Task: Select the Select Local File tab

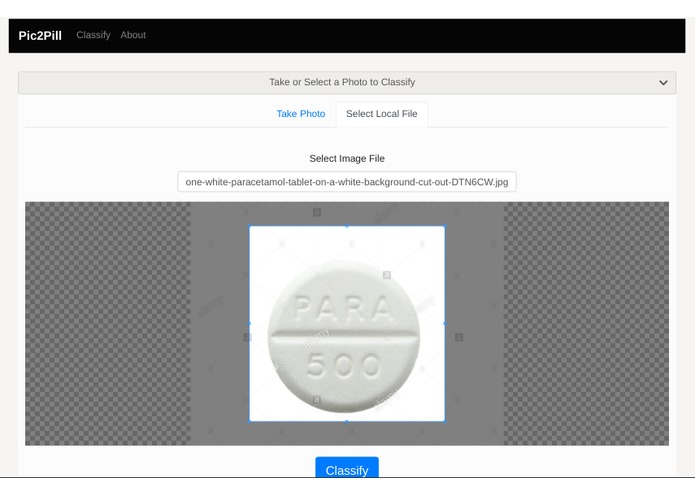Action: click(382, 114)
